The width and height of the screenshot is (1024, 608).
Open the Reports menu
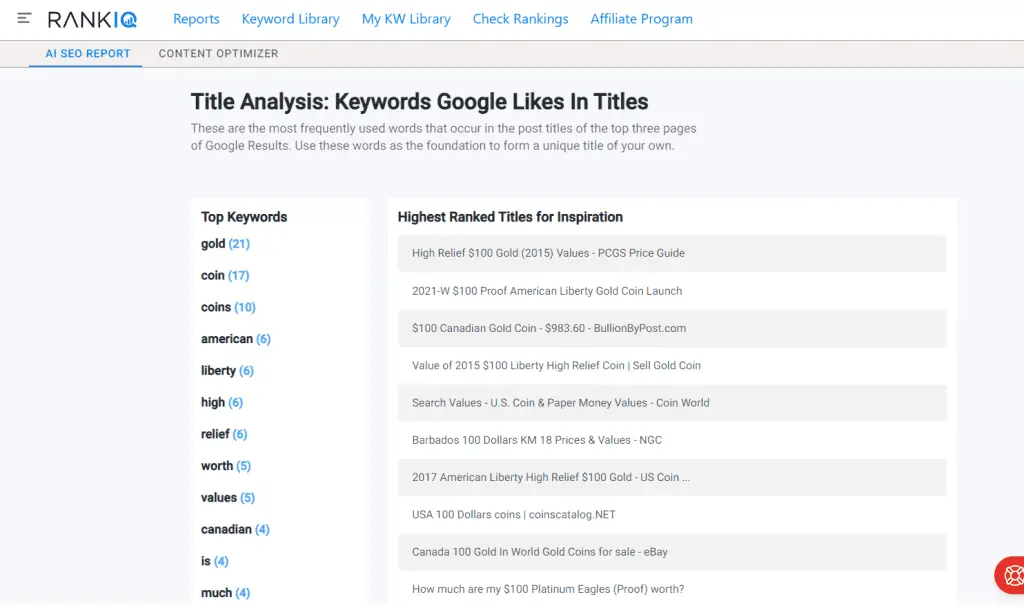196,19
